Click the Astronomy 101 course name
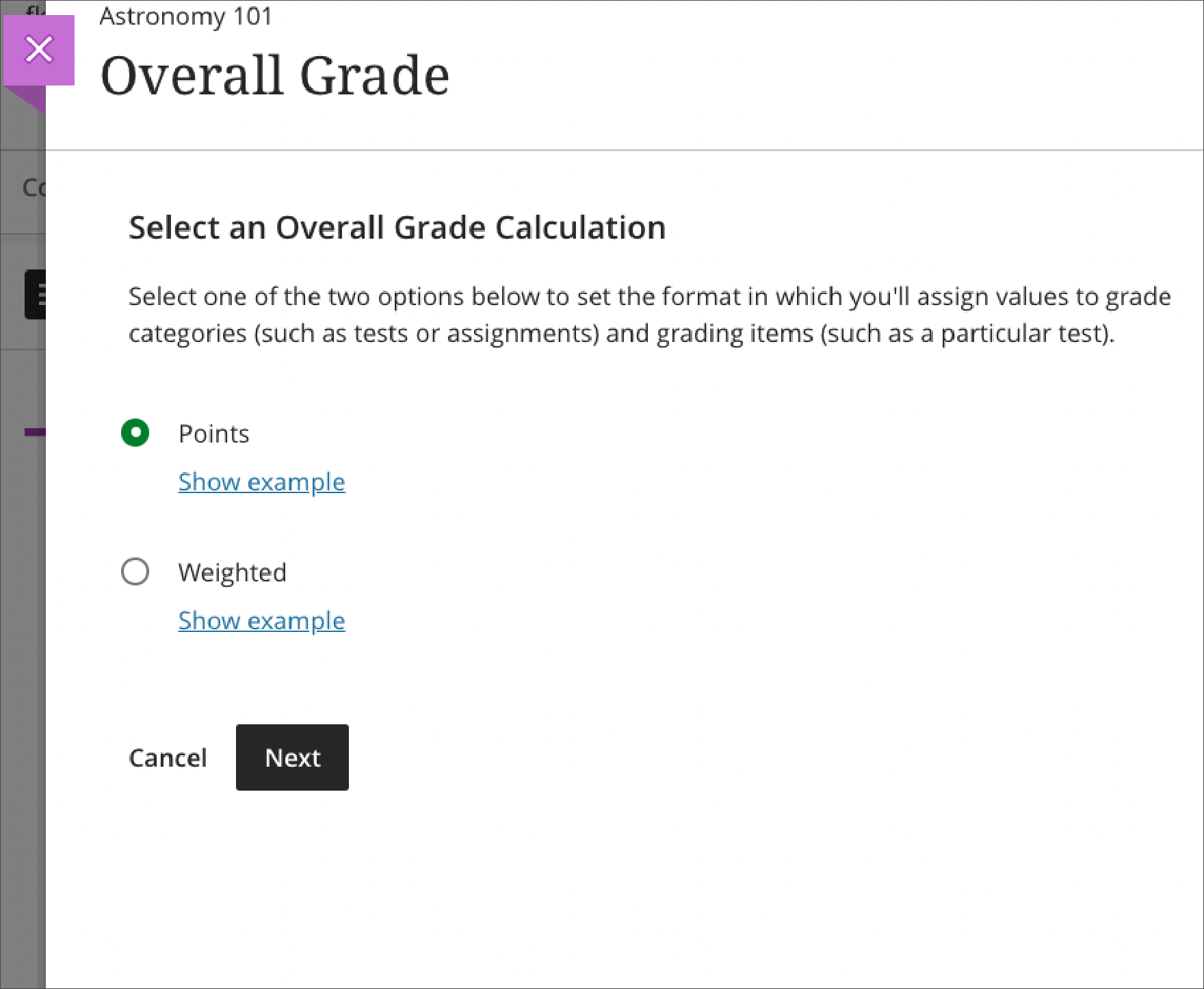 point(187,15)
